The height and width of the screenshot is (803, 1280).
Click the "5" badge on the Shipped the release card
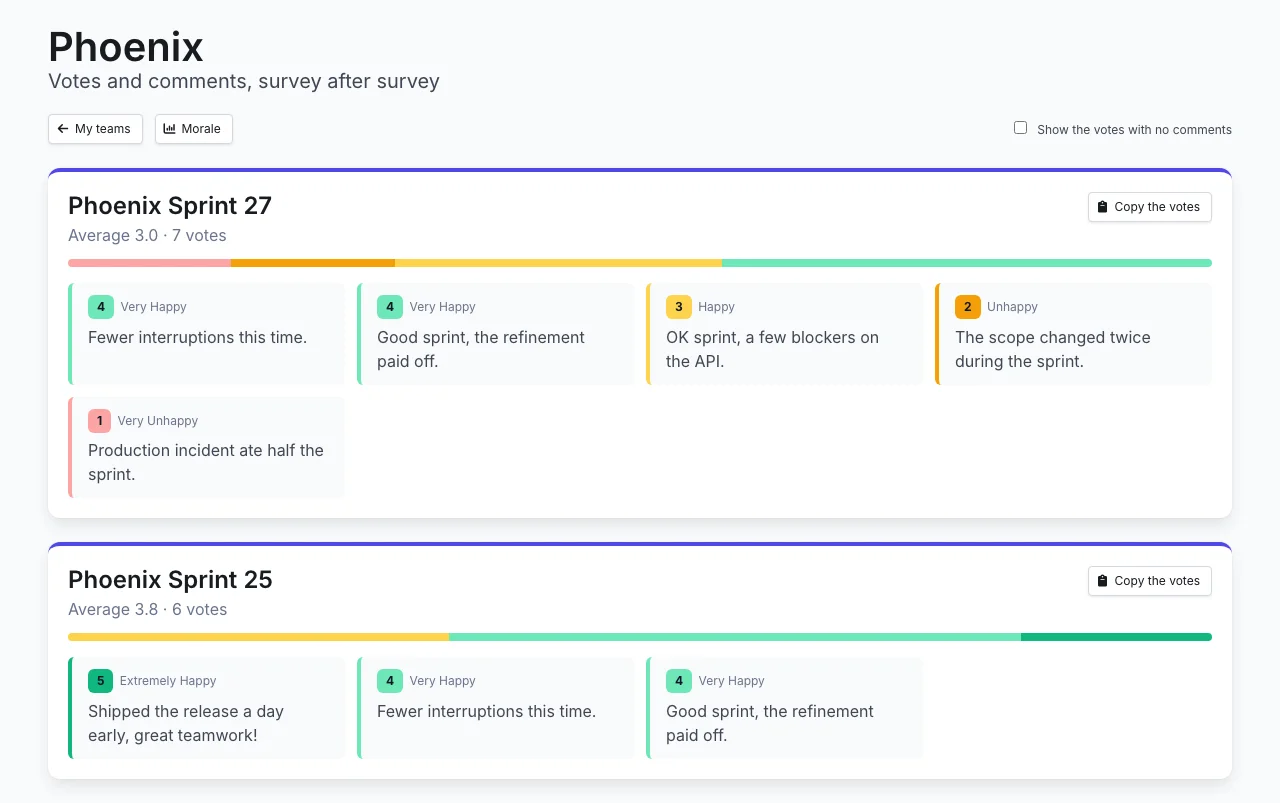click(x=101, y=681)
